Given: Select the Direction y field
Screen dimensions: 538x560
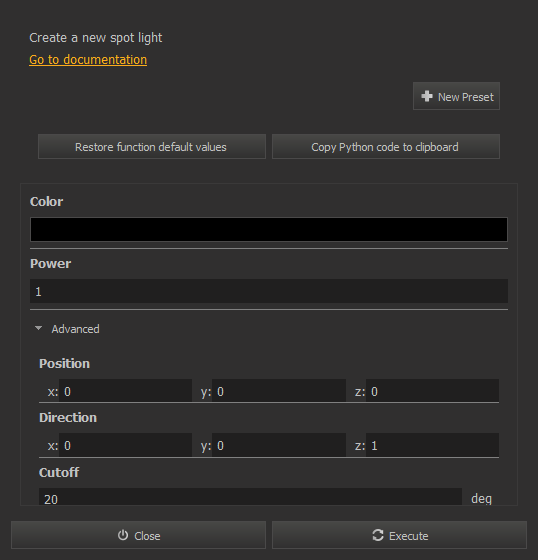Looking at the screenshot, I should point(279,445).
